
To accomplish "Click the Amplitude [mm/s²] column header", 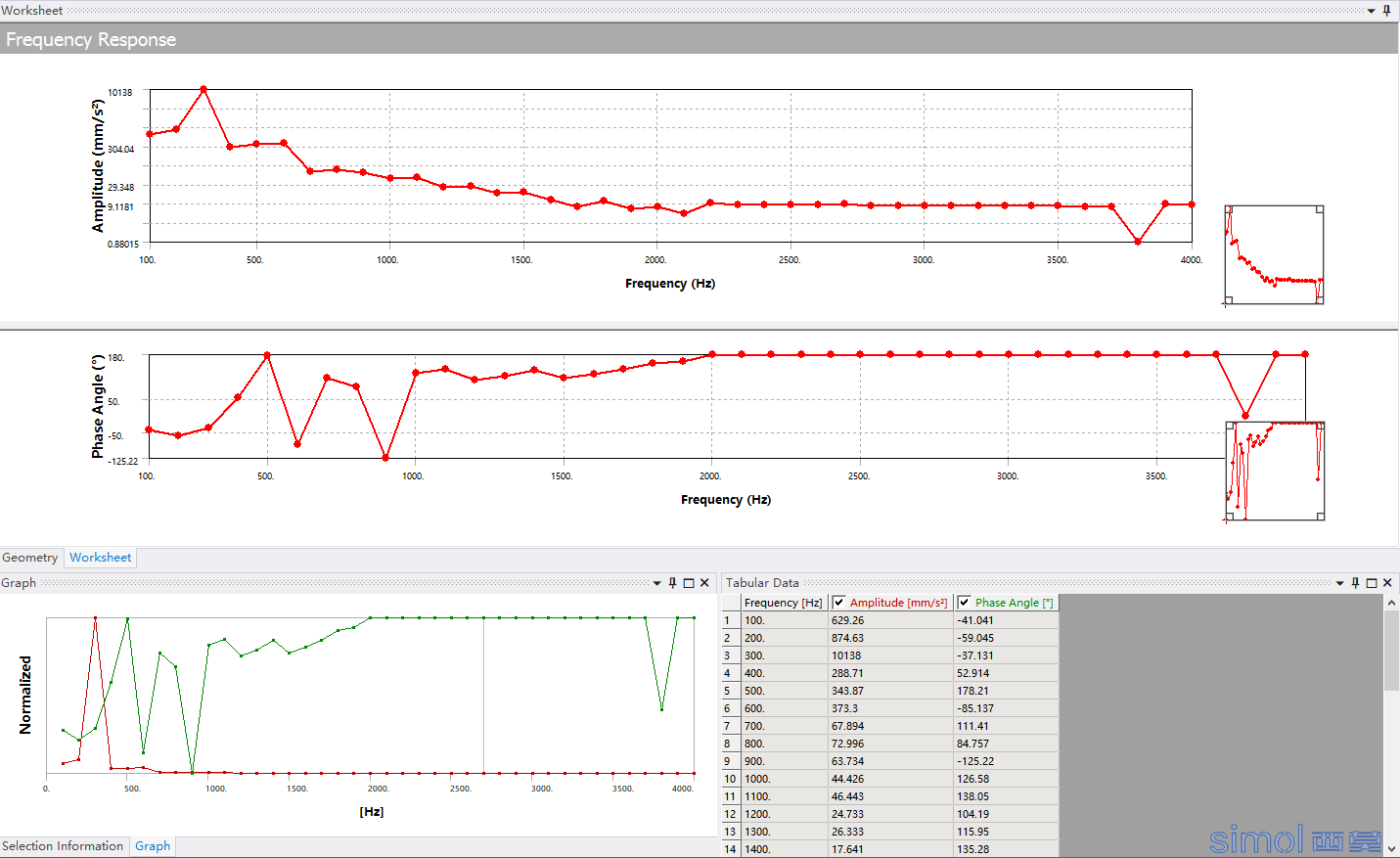I will pos(890,603).
